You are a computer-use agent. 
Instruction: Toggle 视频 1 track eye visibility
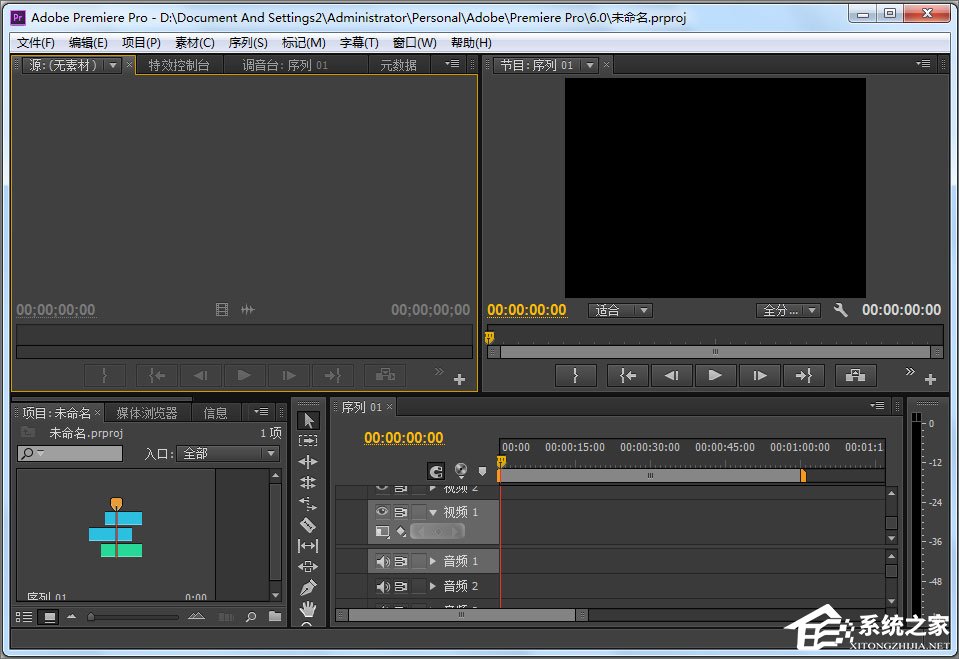pyautogui.click(x=382, y=512)
